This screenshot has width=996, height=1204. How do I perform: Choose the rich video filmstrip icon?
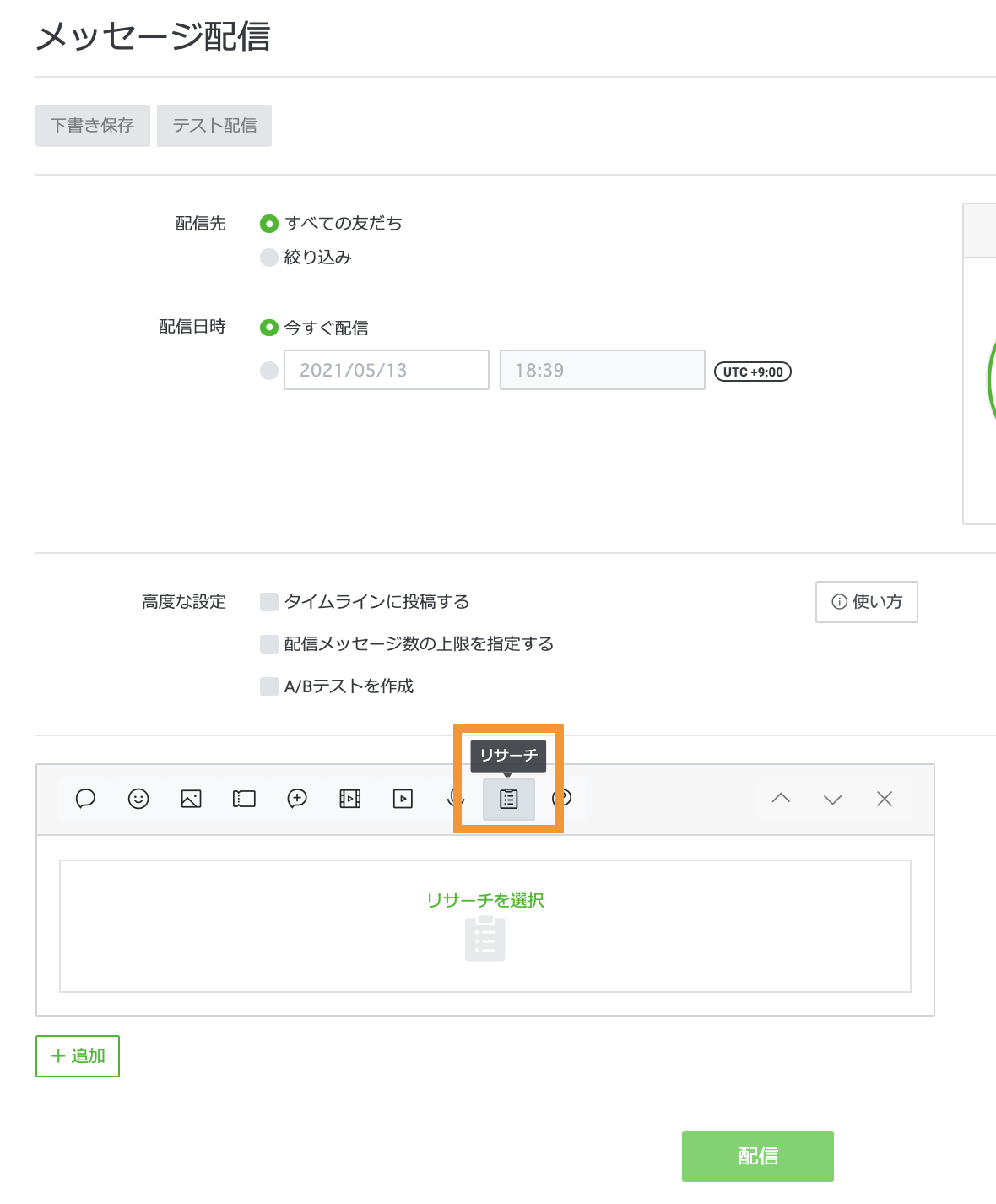[350, 799]
